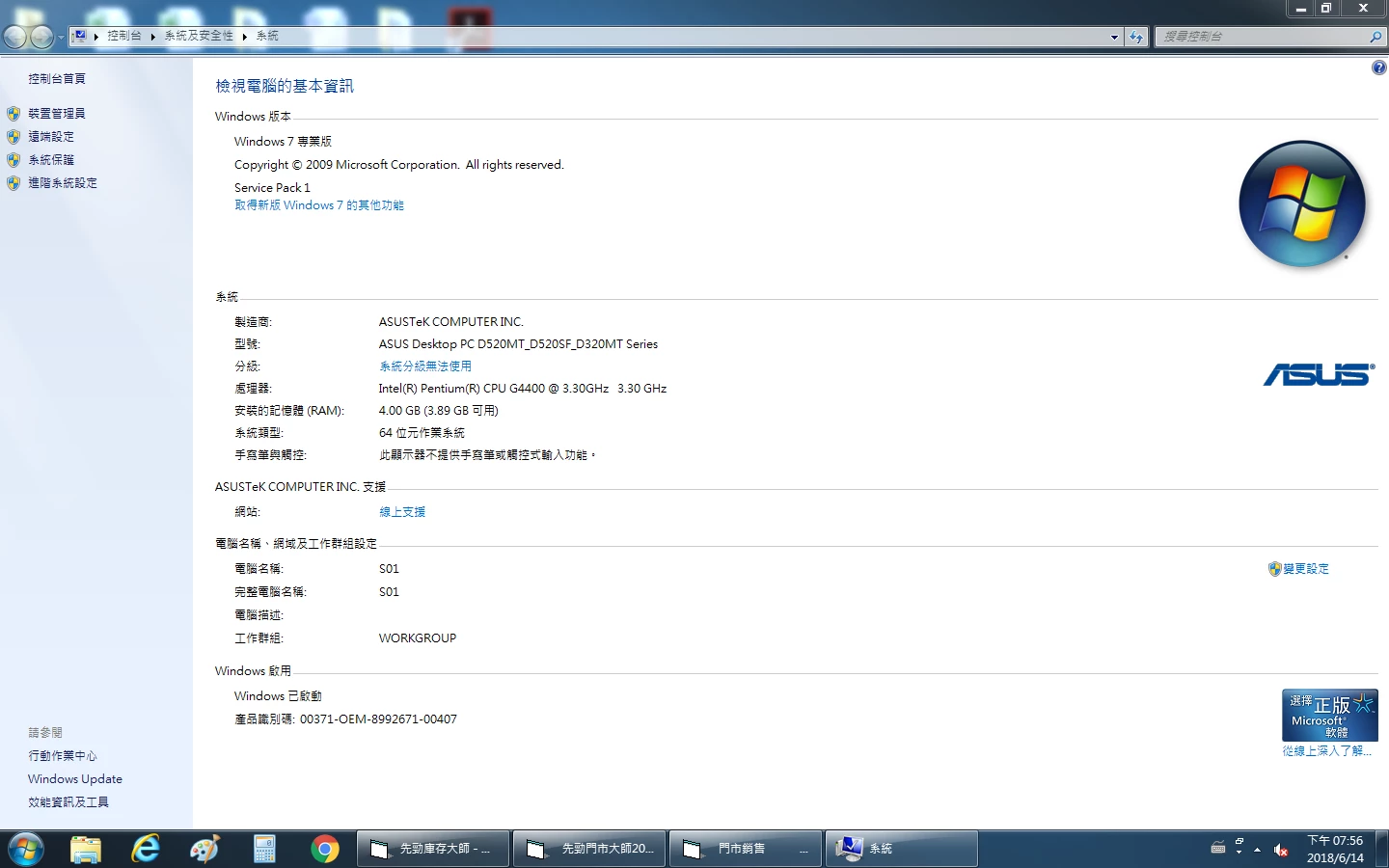Viewport: 1389px width, 868px height.
Task: Select the manufacturer text ASUSTeK COMPUTER INC.
Action: (451, 322)
